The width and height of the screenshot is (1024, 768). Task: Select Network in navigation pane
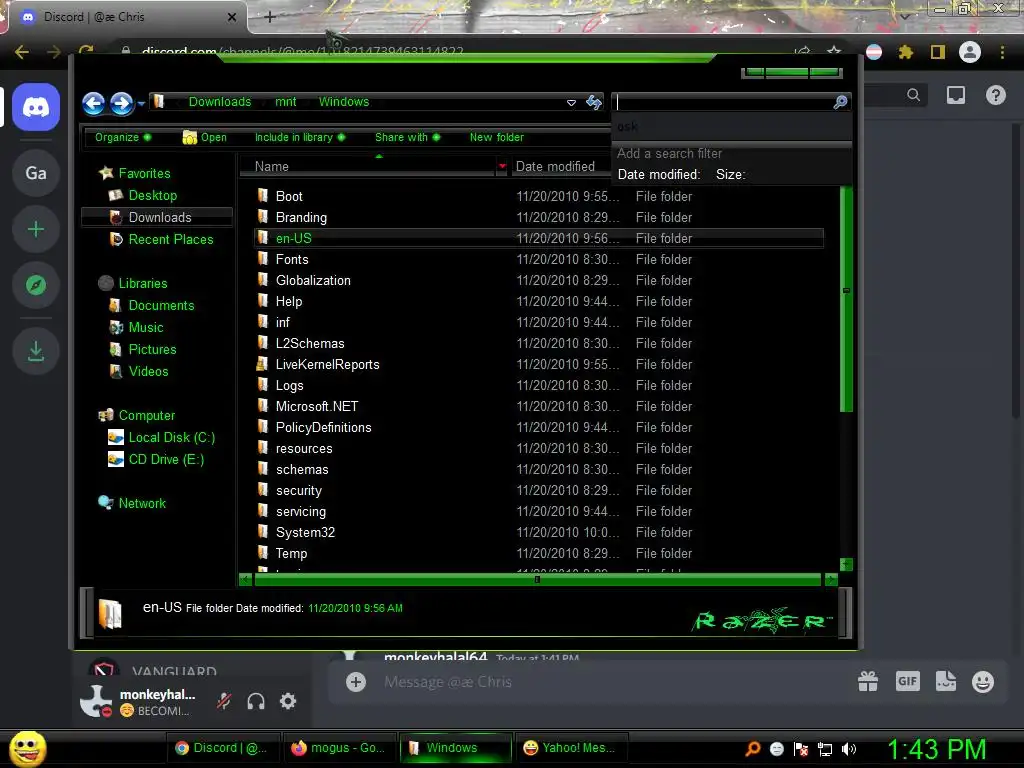tap(142, 504)
